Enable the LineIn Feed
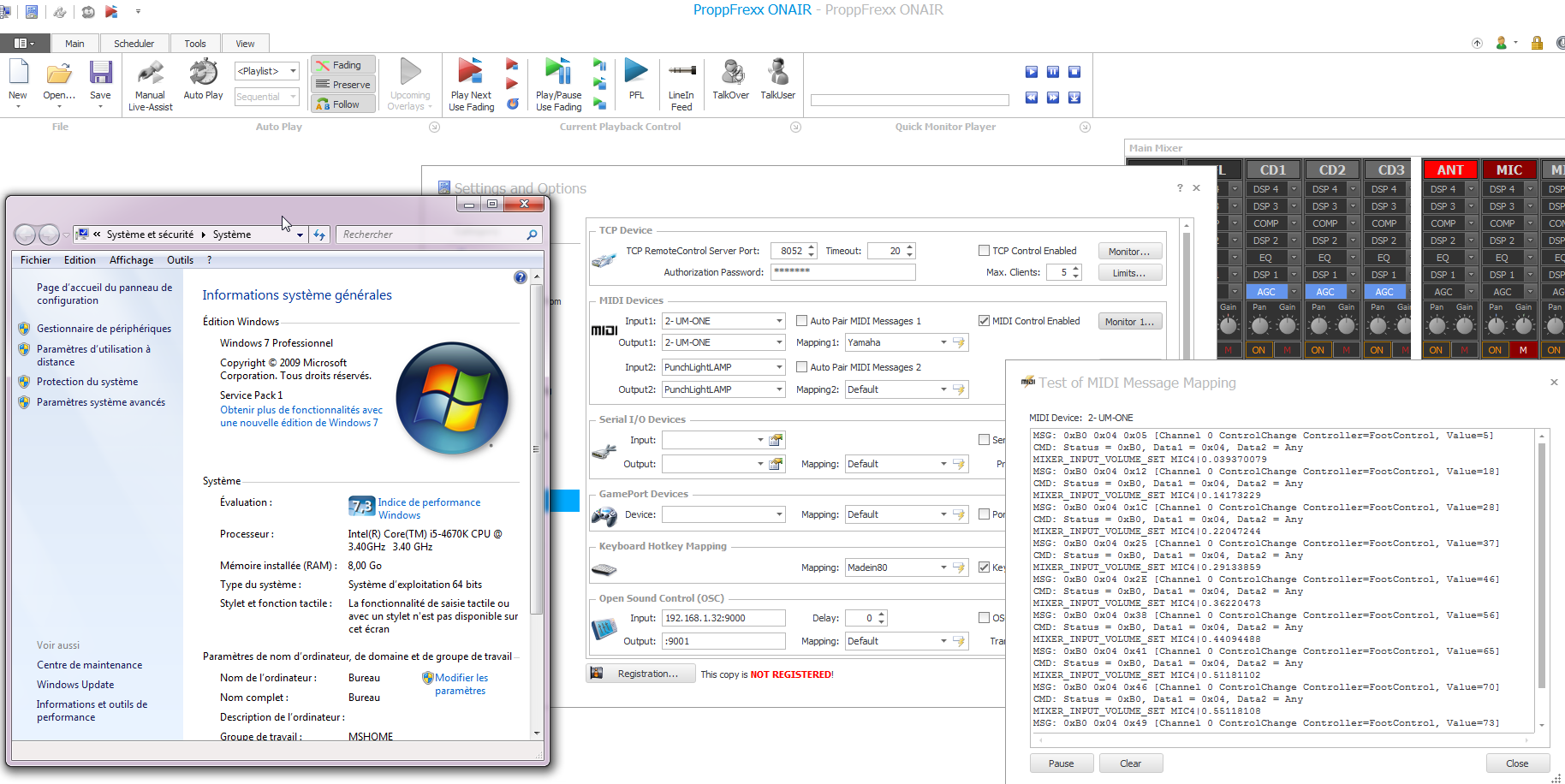Image resolution: width=1565 pixels, height=784 pixels. tap(681, 85)
